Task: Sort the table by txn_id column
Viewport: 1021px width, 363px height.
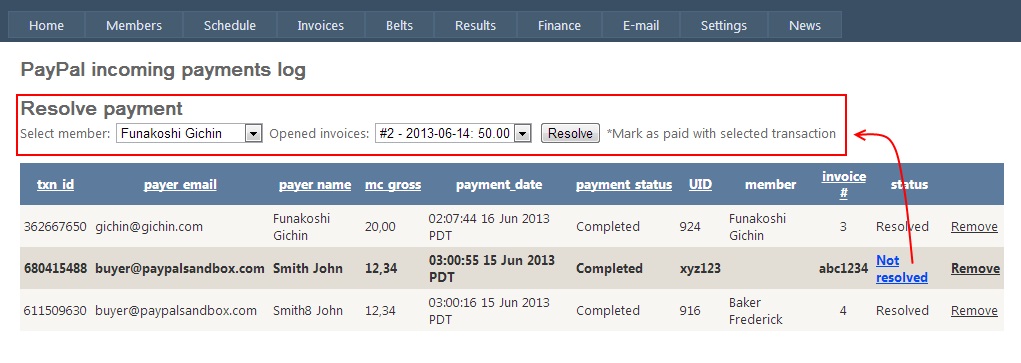Action: (x=55, y=184)
